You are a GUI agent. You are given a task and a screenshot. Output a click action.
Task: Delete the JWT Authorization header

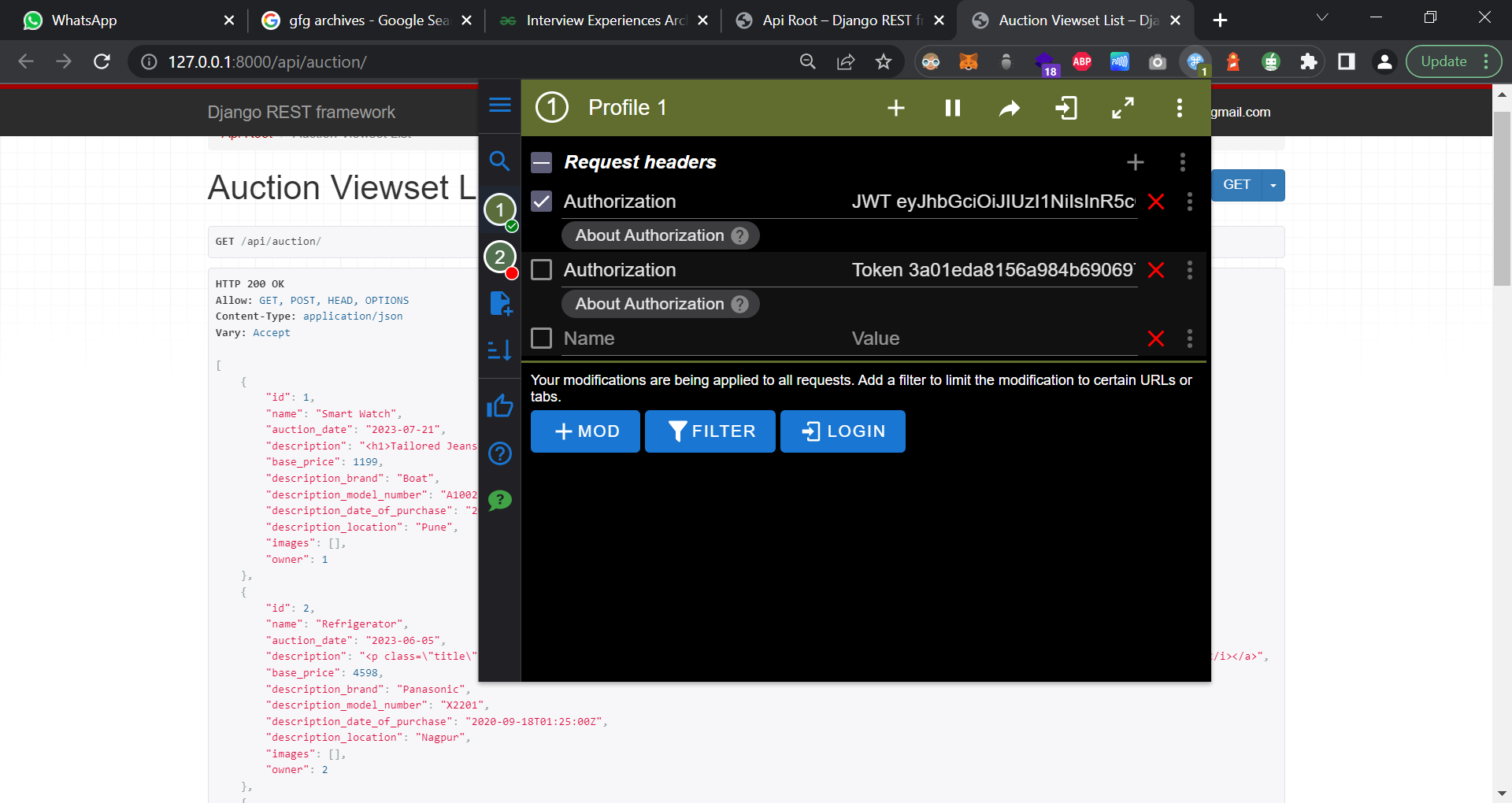click(1156, 202)
